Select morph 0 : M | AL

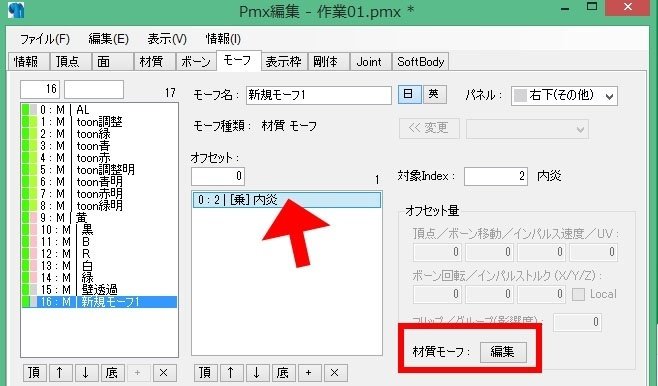(99, 110)
